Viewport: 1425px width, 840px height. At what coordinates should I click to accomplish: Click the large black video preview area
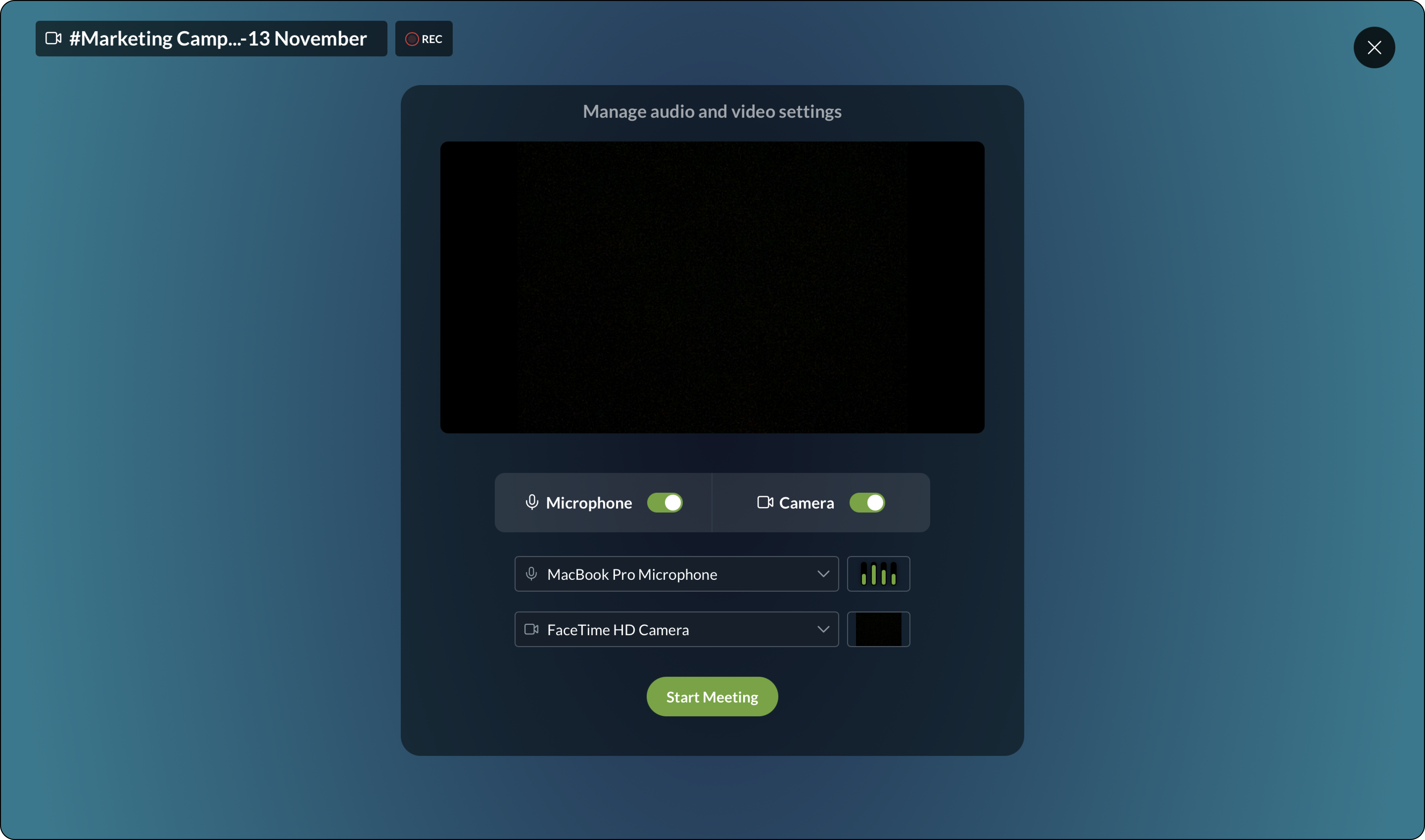click(x=712, y=288)
